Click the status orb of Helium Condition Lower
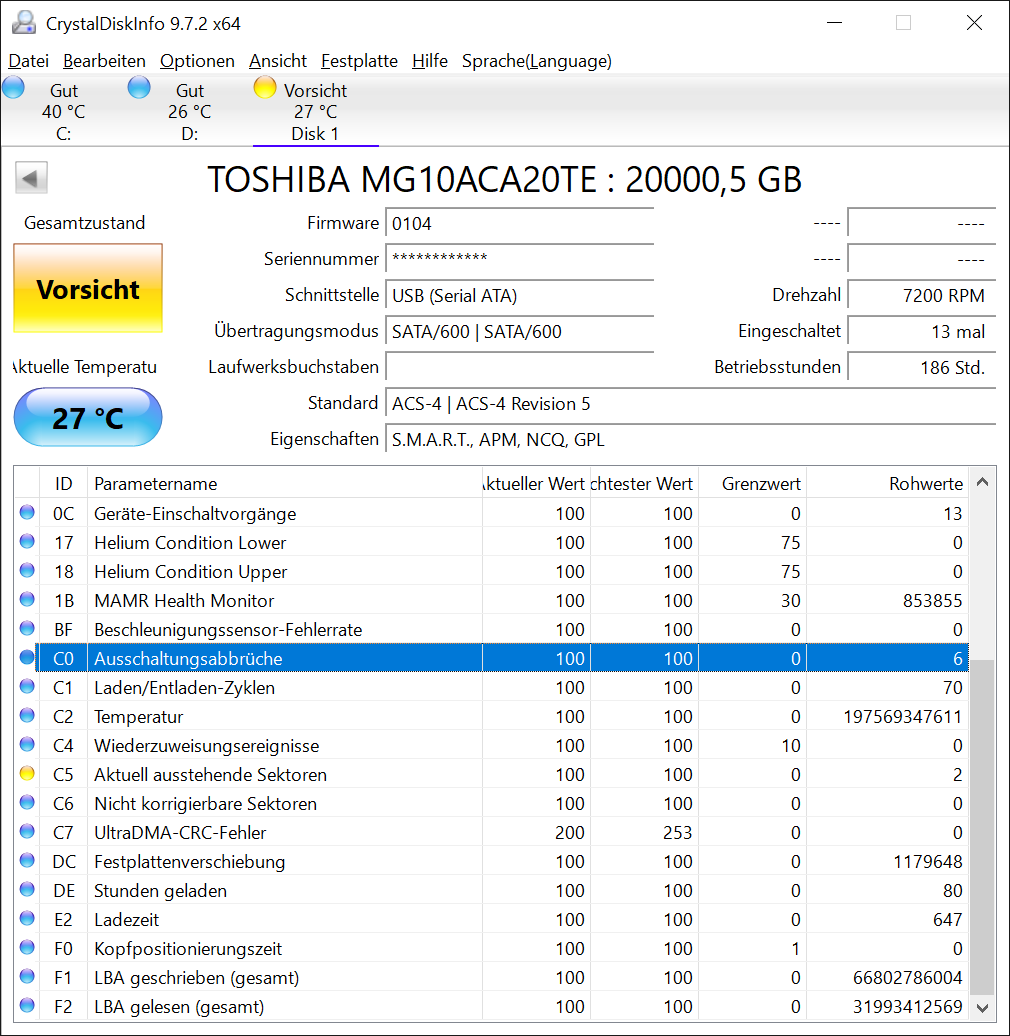Viewport: 1010px width, 1036px height. coord(27,541)
